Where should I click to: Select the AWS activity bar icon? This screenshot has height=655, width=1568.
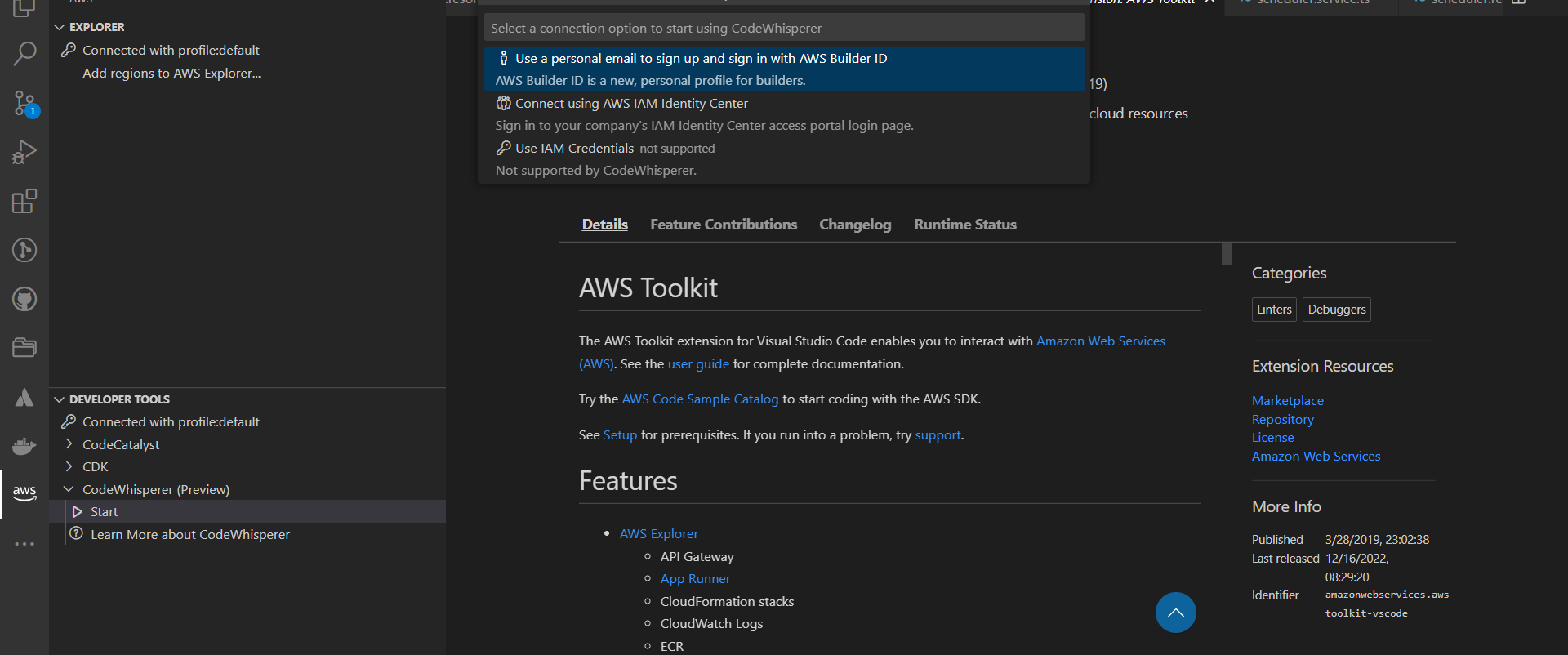tap(24, 493)
